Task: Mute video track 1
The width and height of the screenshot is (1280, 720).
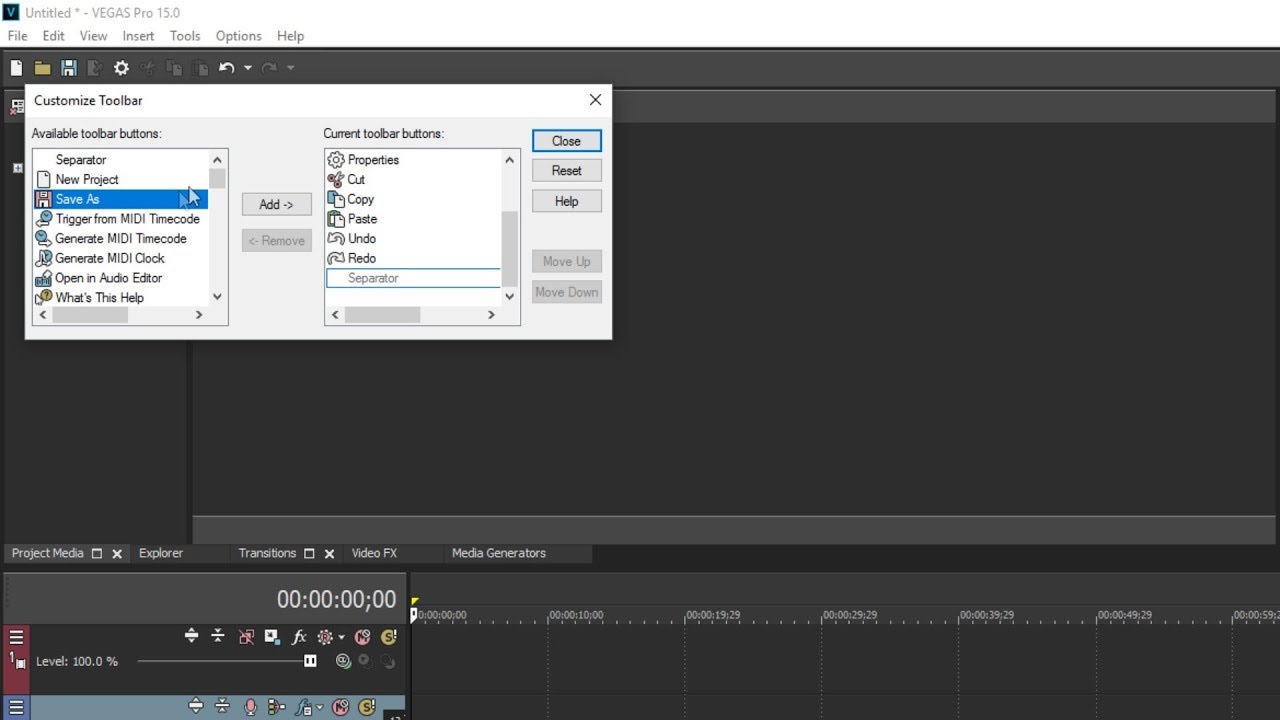Action: point(361,636)
